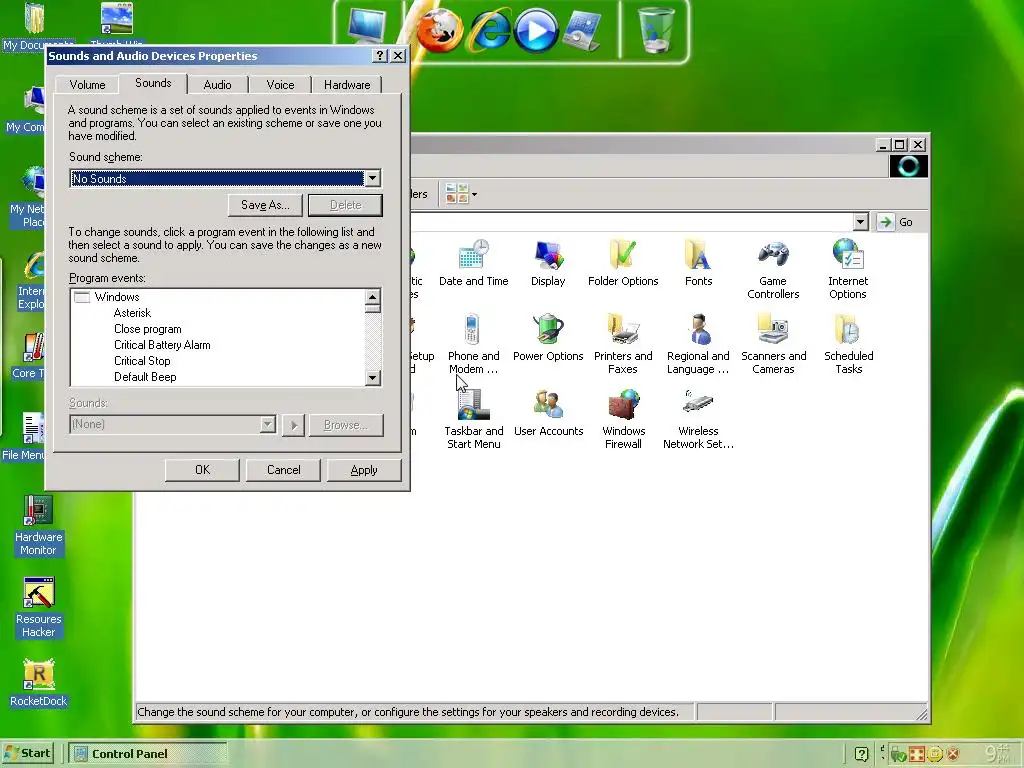Open Wireless Network Setup icon
The image size is (1024, 768).
698,419
